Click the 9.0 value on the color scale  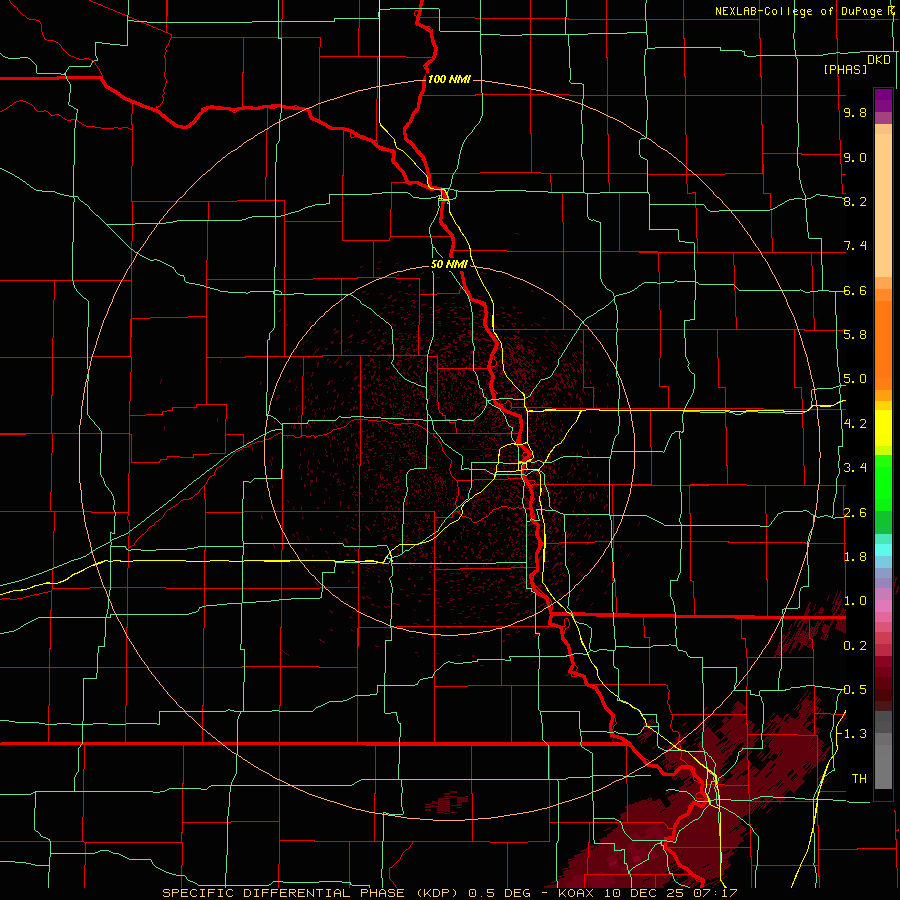point(855,158)
